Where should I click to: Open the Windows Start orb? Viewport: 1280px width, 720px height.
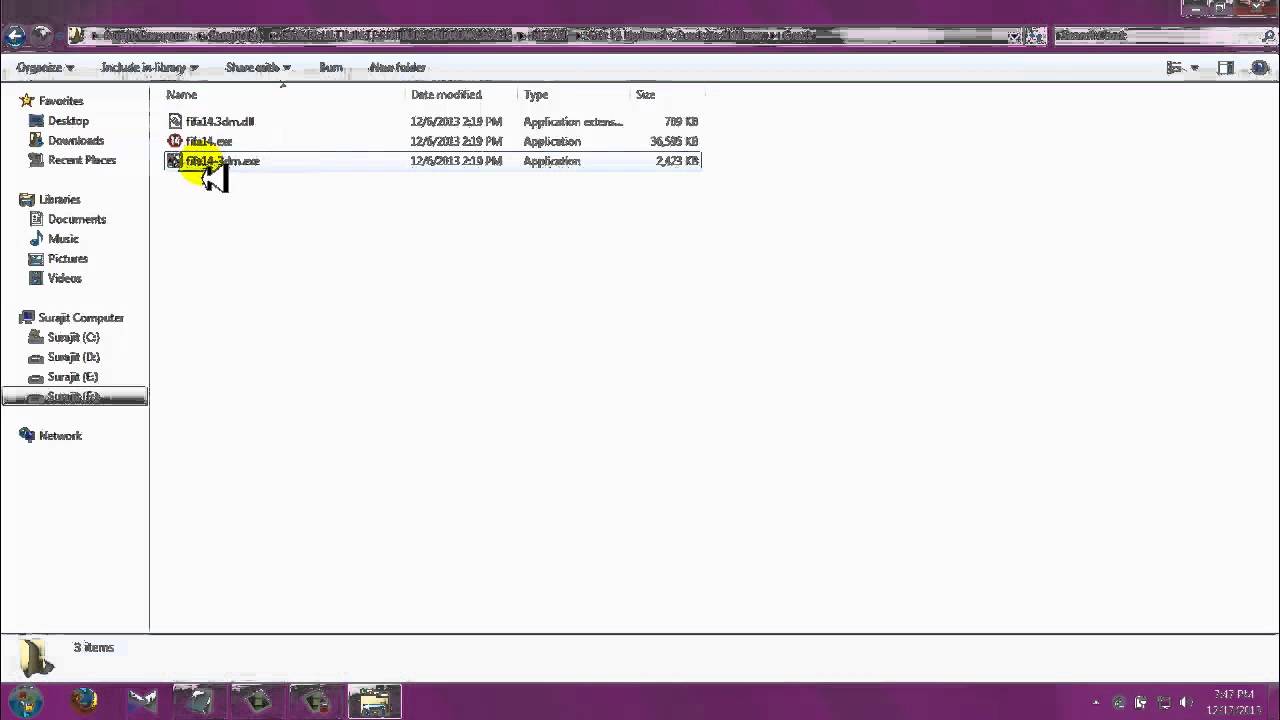coord(25,702)
